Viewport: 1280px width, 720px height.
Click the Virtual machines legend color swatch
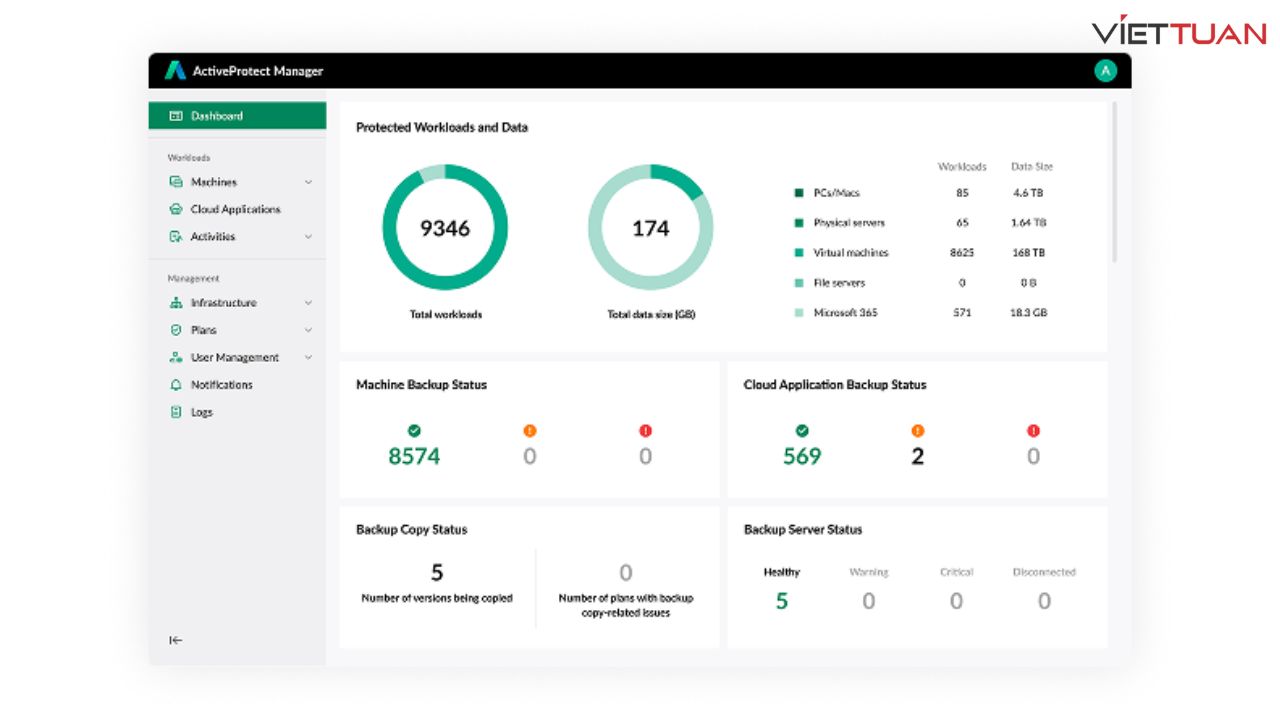[x=799, y=253]
